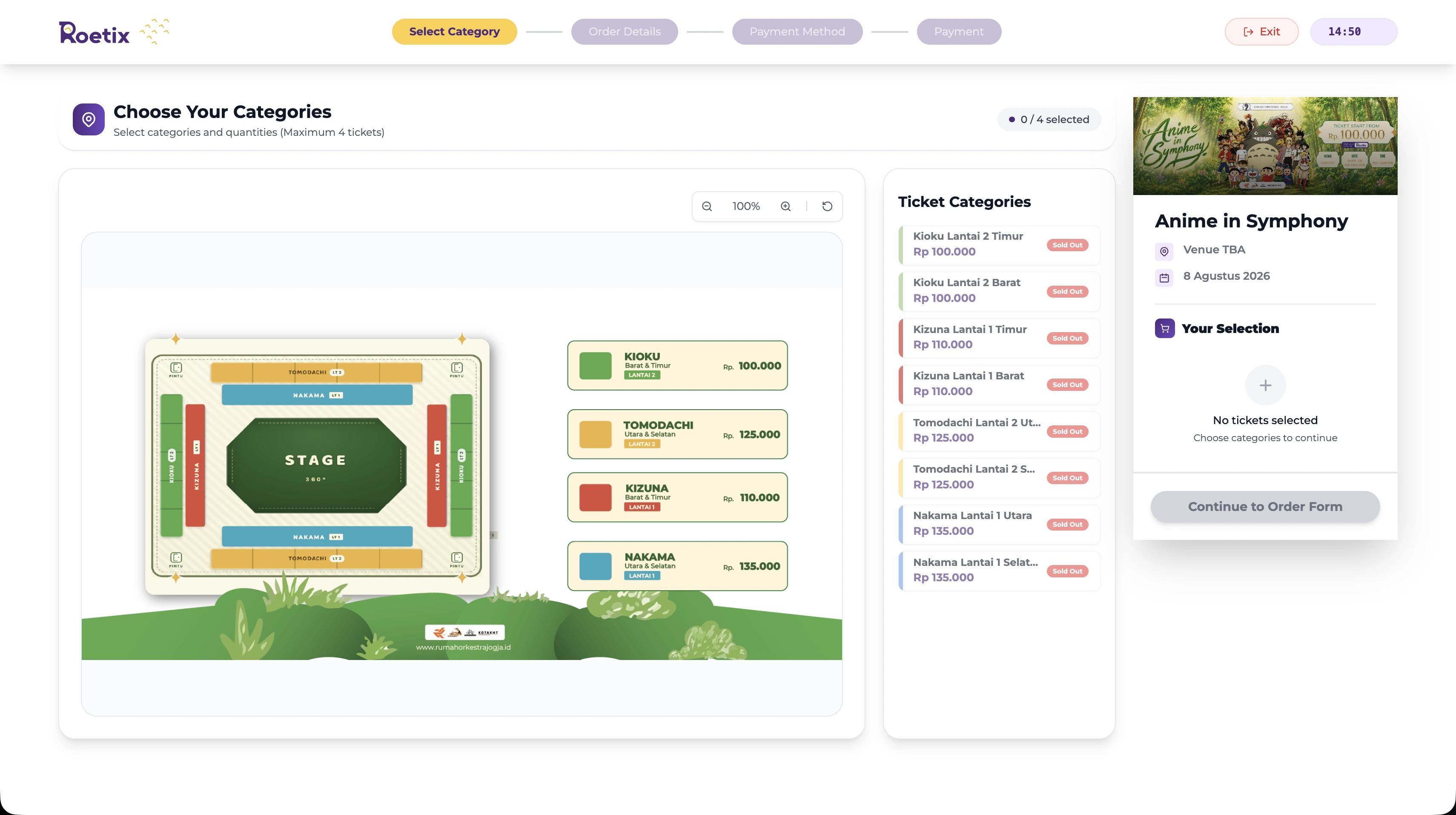The width and height of the screenshot is (1456, 815).
Task: Click the green KIOKU legend swatch
Action: click(595, 366)
